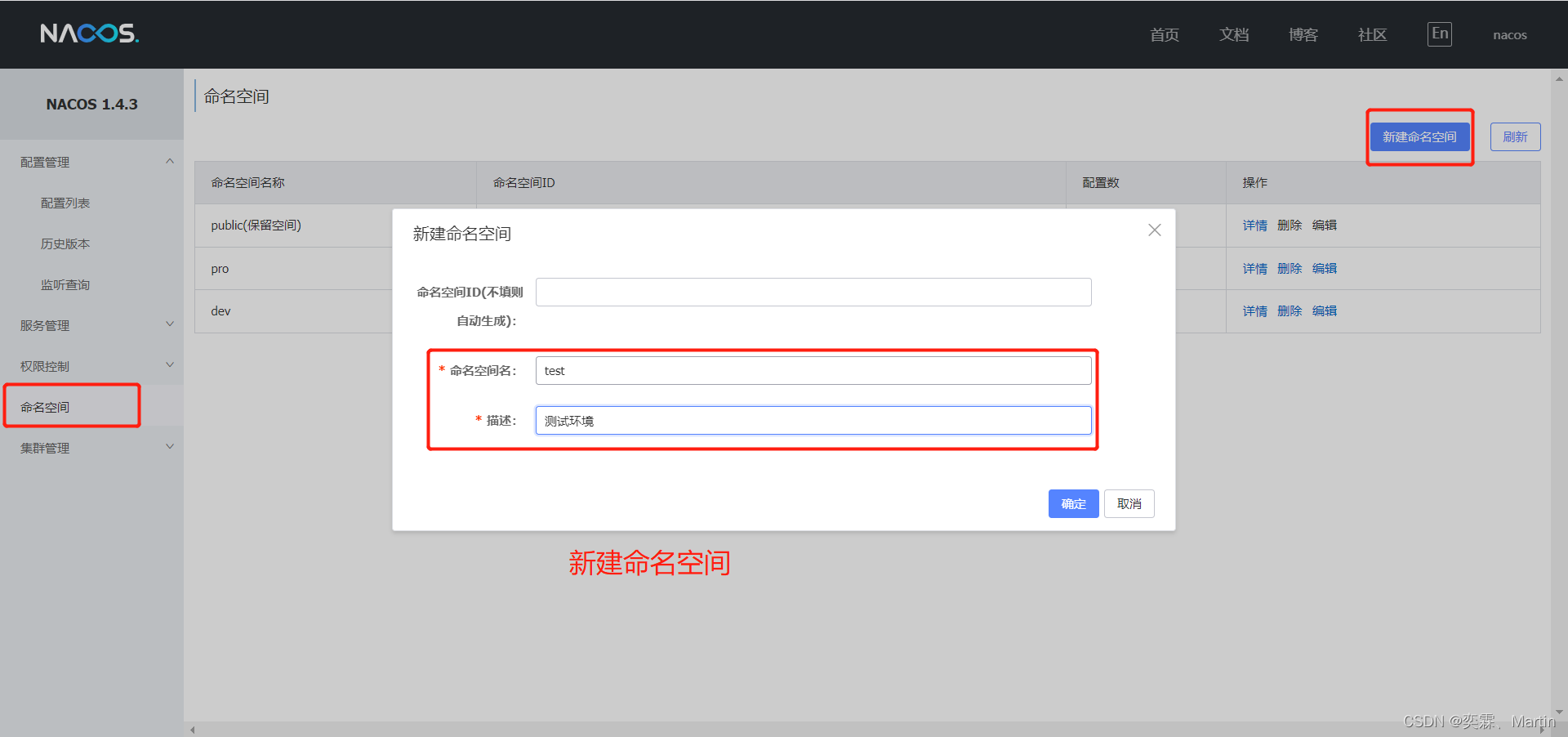
Task: Expand the 权限控制 menu section
Action: [169, 366]
